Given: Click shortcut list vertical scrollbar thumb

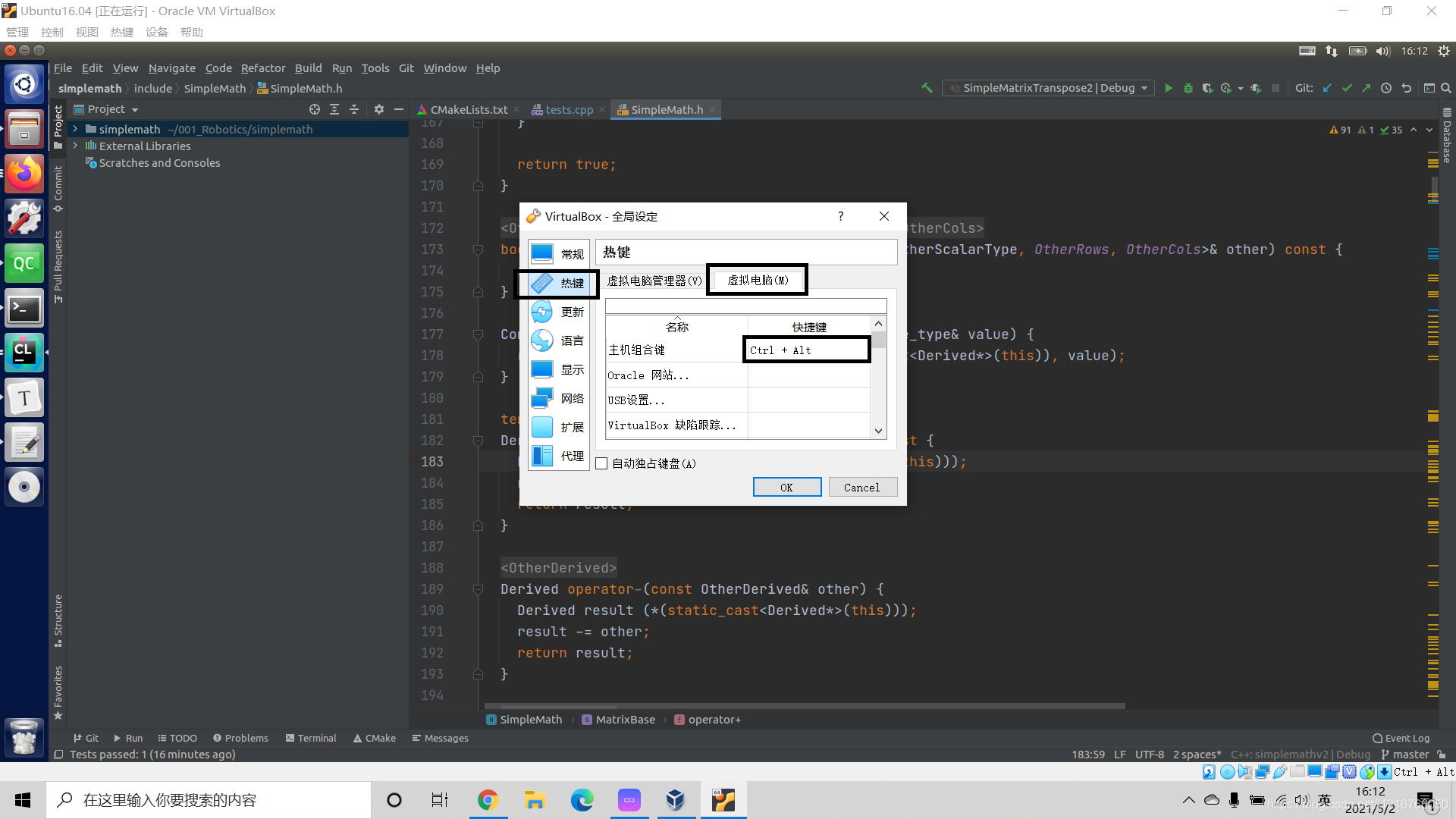Looking at the screenshot, I should click(879, 339).
